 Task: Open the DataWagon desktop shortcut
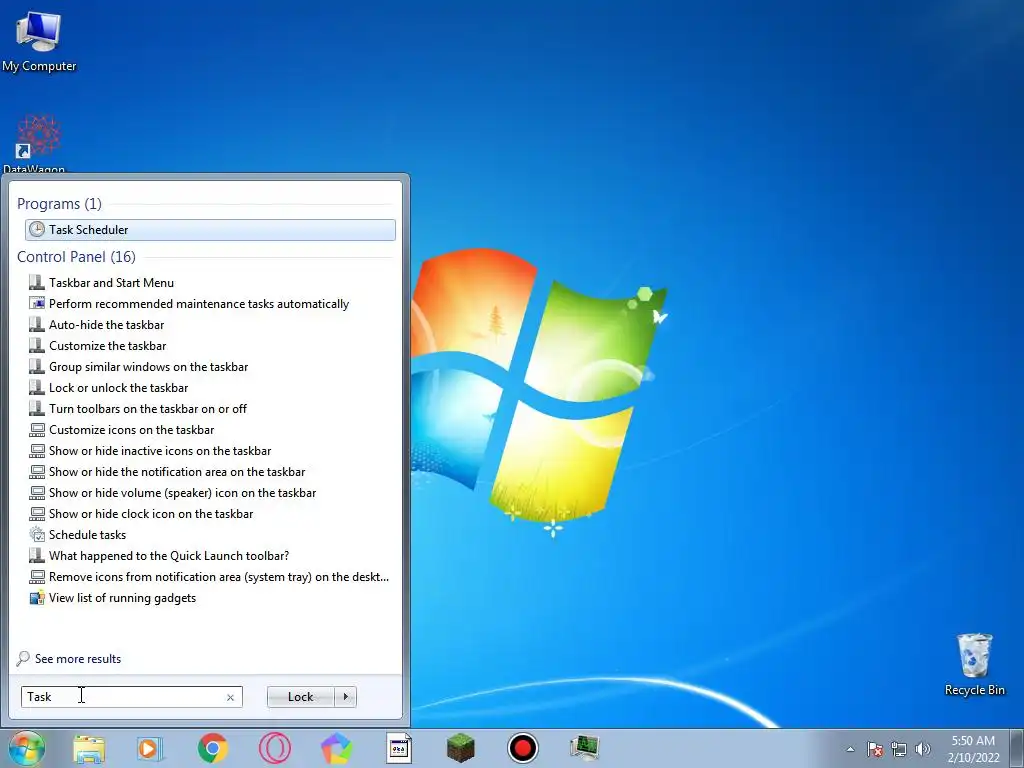tap(36, 142)
